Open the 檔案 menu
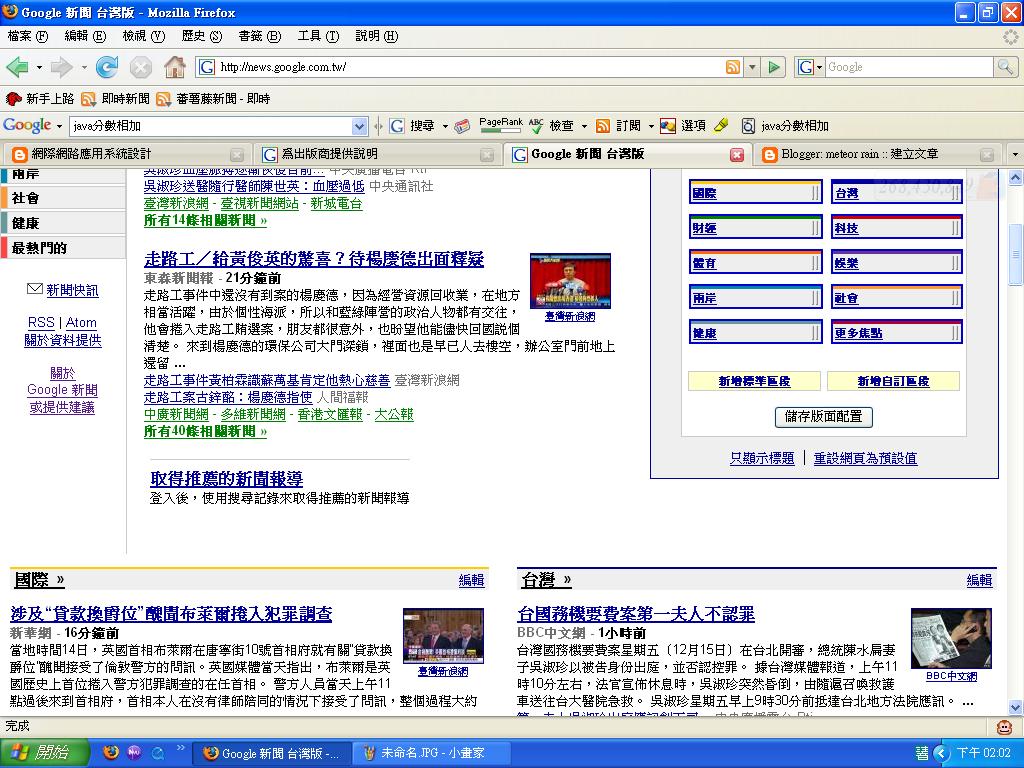The image size is (1024, 768). tap(27, 36)
